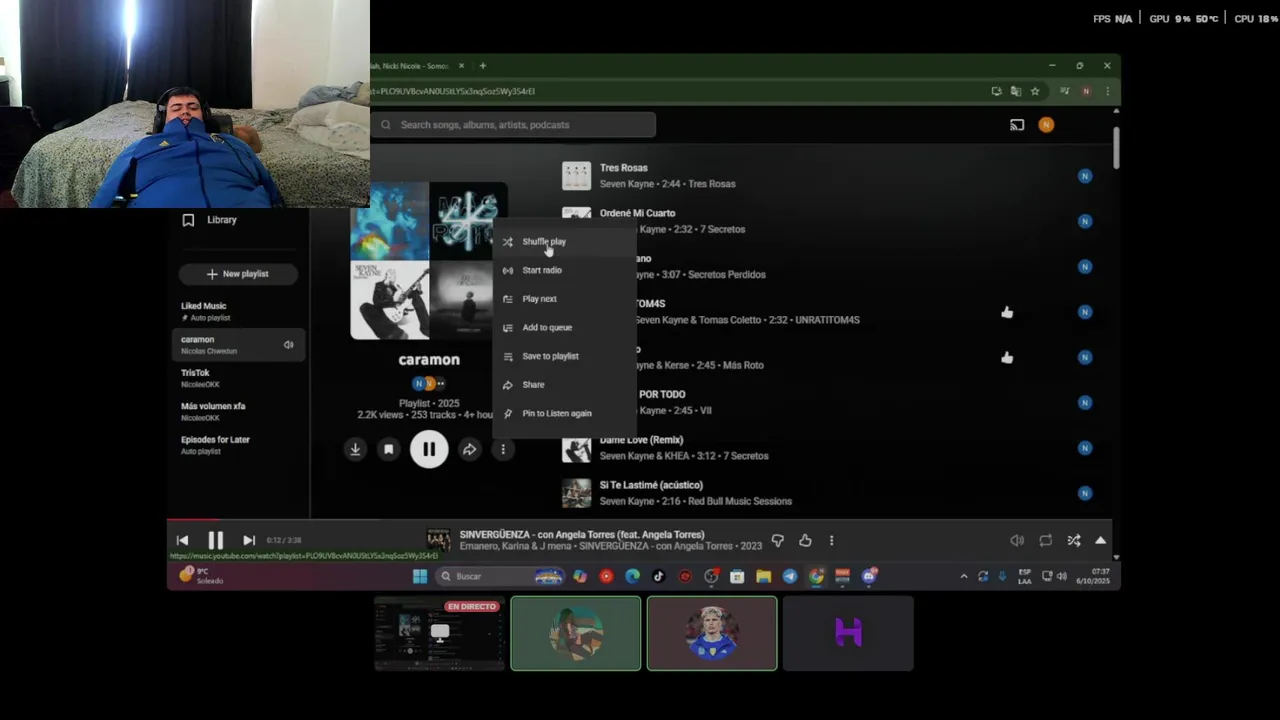
Task: Toggle the thumbs-up on UNRATITOM4S row
Action: coord(1007,312)
